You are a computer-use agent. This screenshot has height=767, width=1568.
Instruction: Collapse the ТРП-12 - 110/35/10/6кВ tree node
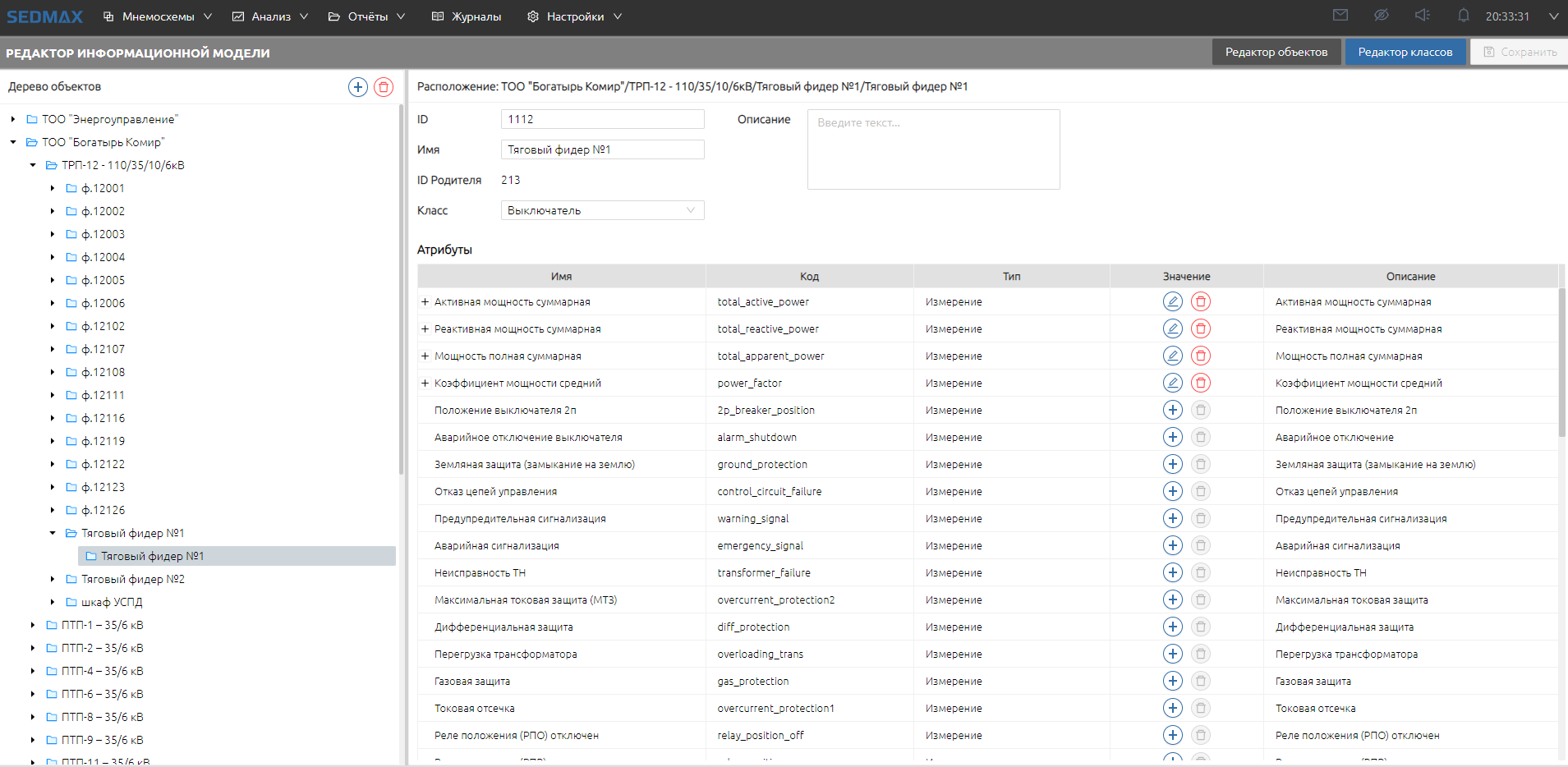(33, 165)
